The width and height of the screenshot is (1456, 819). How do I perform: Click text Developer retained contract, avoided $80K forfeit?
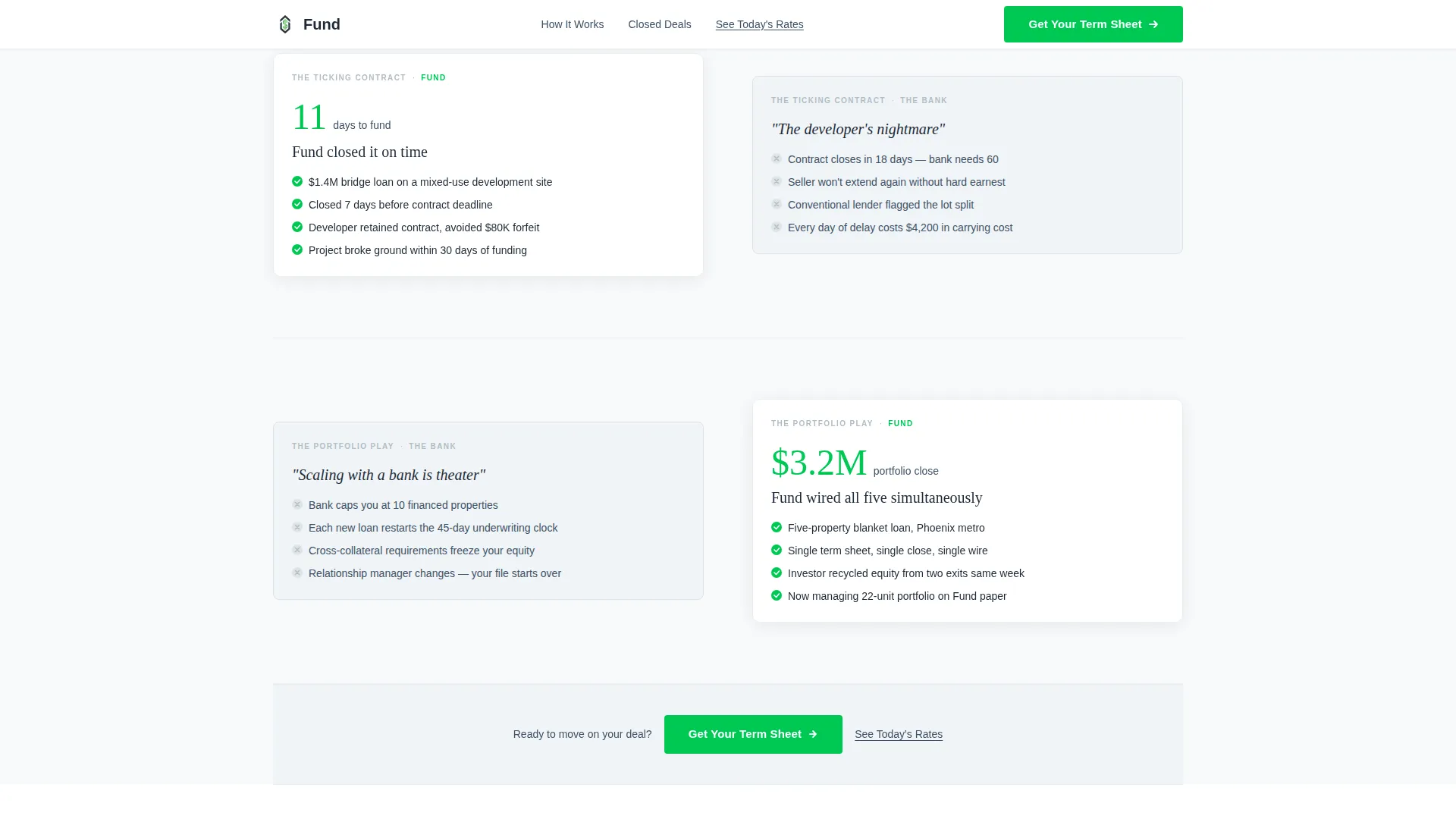[x=424, y=227]
